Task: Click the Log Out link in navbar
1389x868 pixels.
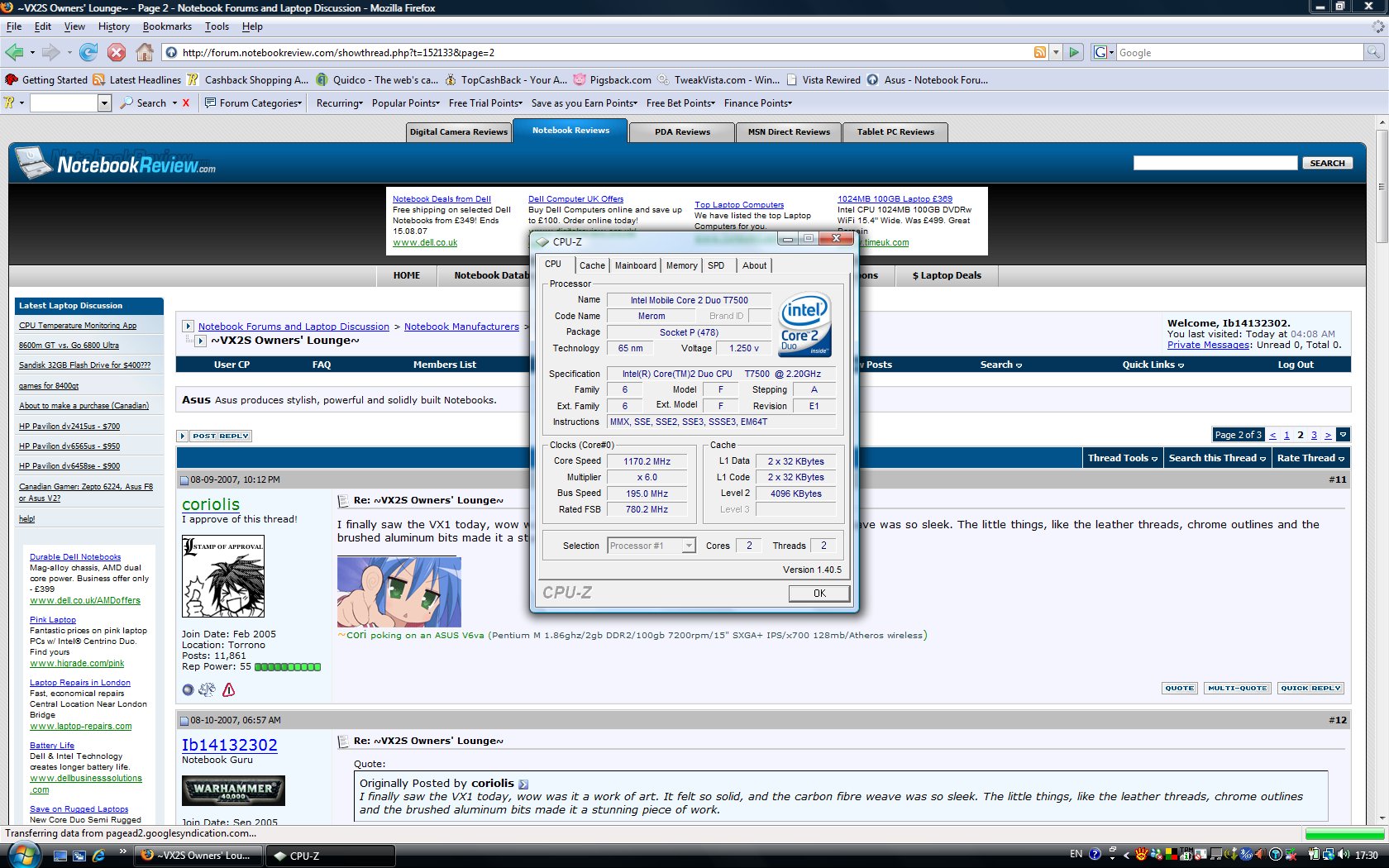Action: (x=1295, y=365)
